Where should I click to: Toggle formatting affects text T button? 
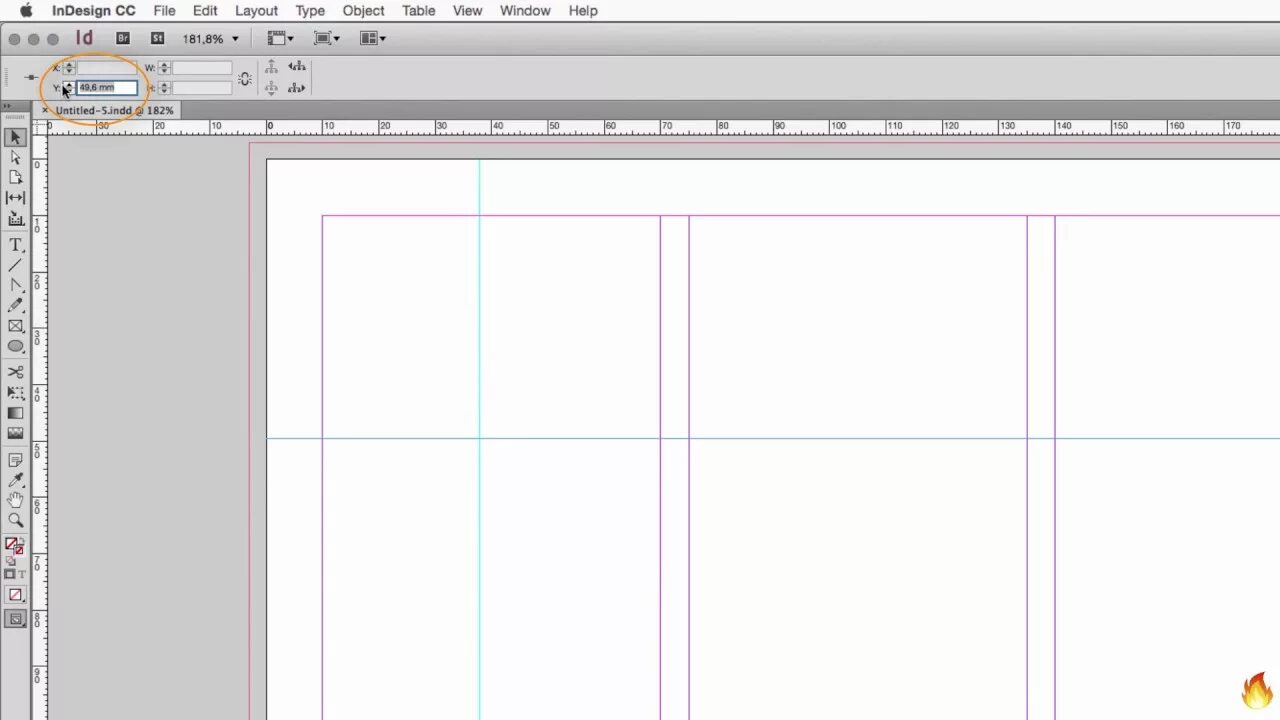click(21, 574)
